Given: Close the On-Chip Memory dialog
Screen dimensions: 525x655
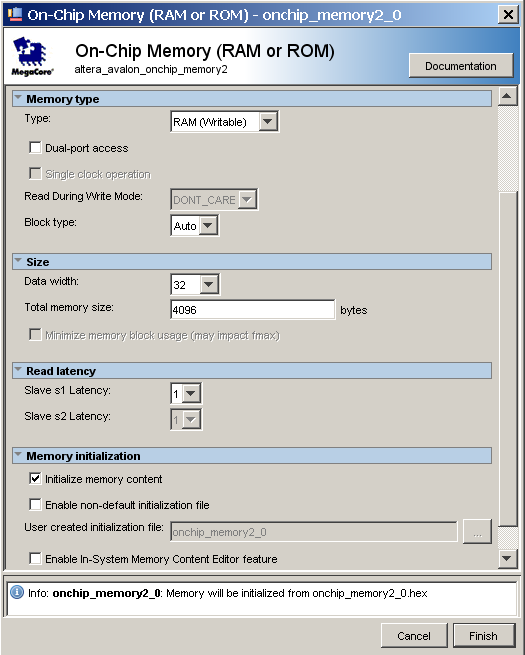Looking at the screenshot, I should pos(508,15).
